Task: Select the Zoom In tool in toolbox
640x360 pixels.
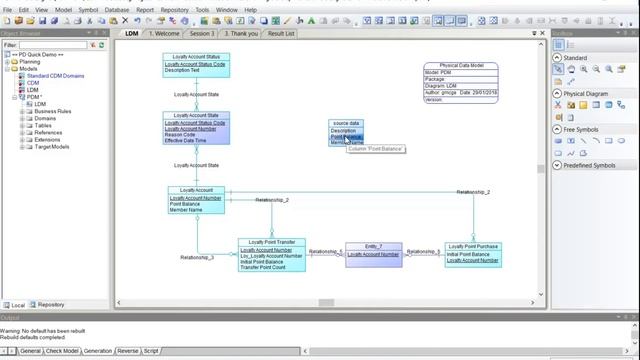Action: (x=584, y=69)
